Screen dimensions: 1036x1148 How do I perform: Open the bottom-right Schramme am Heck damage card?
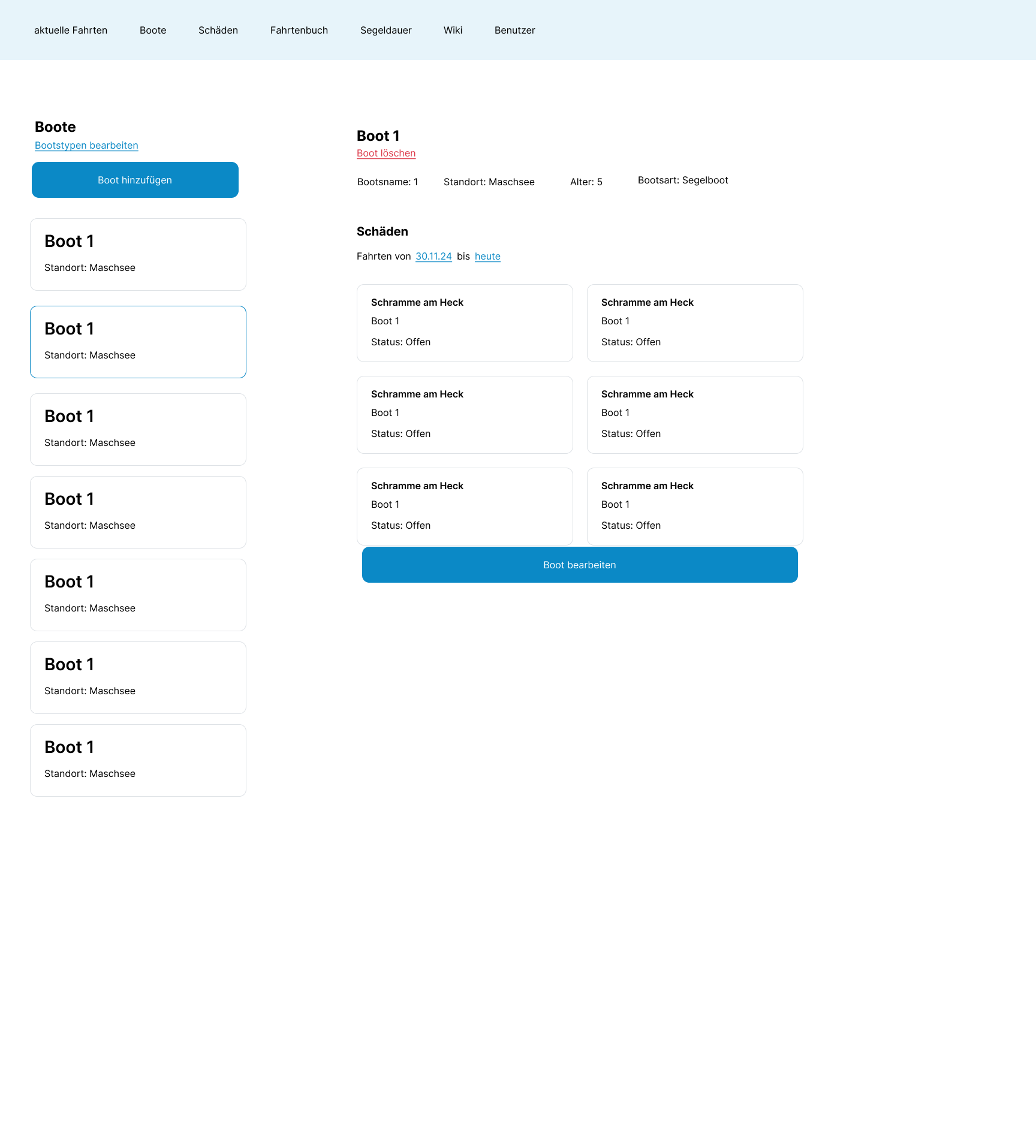tap(695, 507)
